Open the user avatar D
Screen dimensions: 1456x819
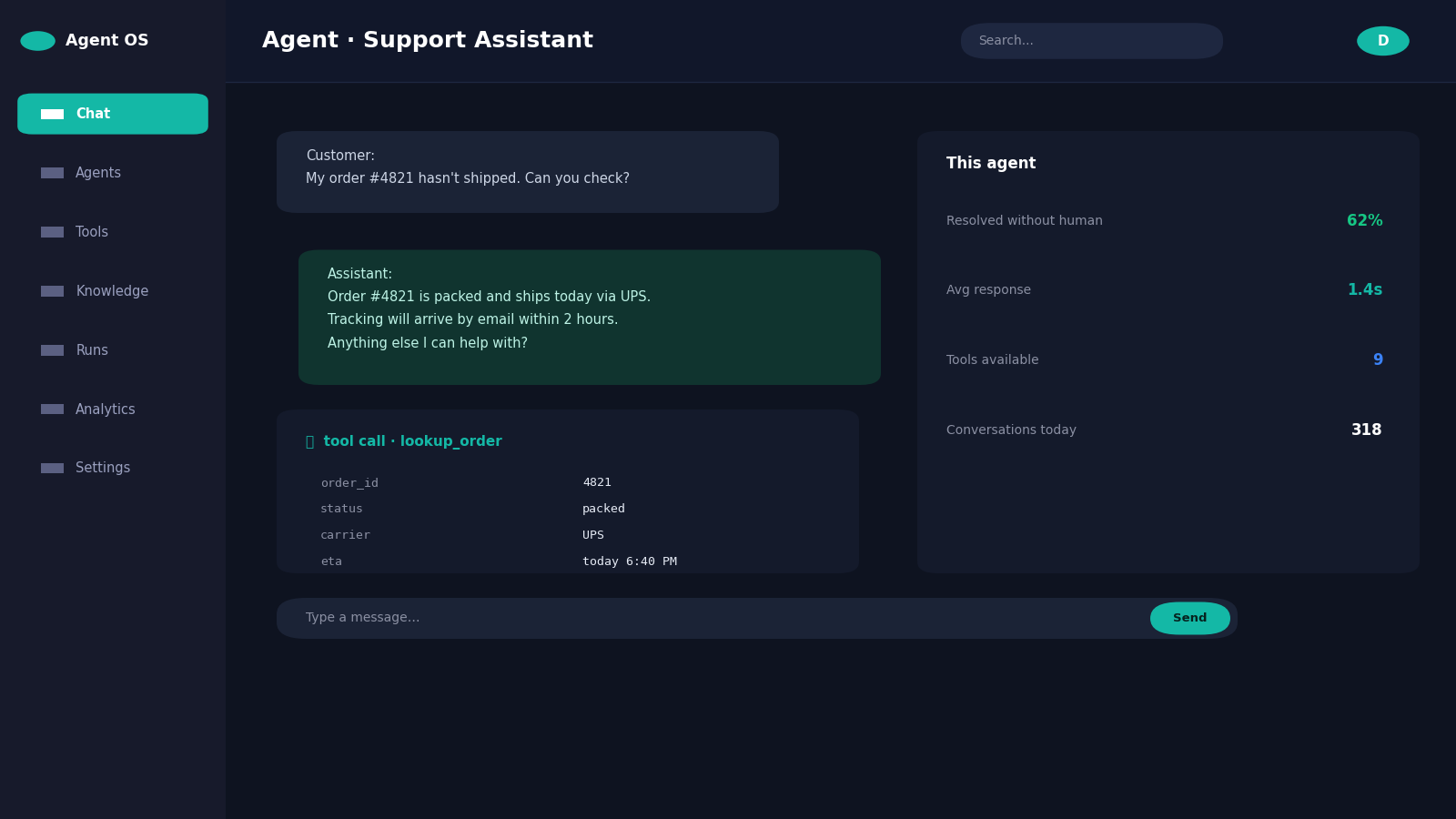pos(1382,41)
